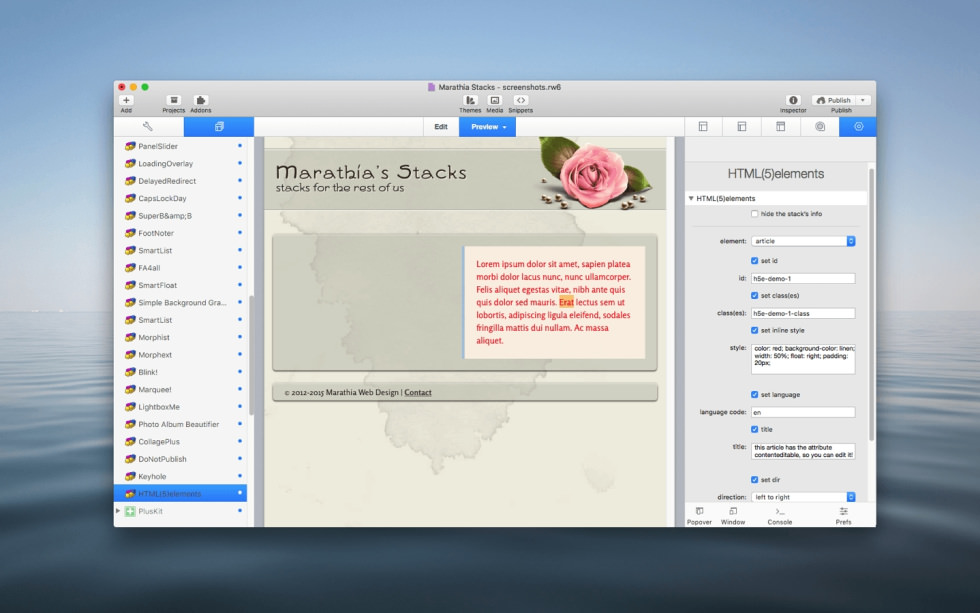
Task: Collapse the HTML(5)elements inspector section
Action: click(691, 199)
